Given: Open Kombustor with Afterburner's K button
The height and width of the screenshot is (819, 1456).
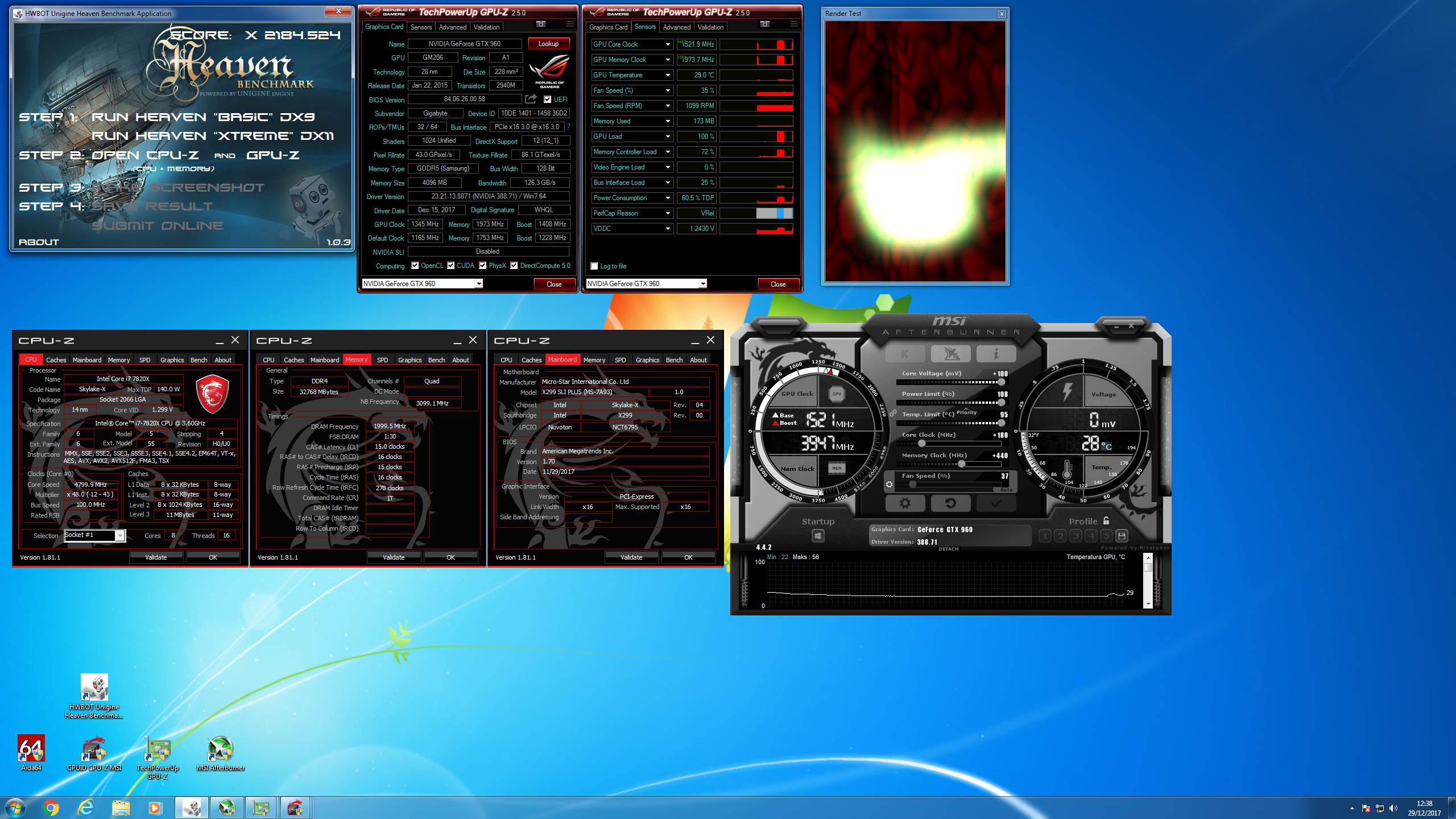Looking at the screenshot, I should [x=905, y=354].
